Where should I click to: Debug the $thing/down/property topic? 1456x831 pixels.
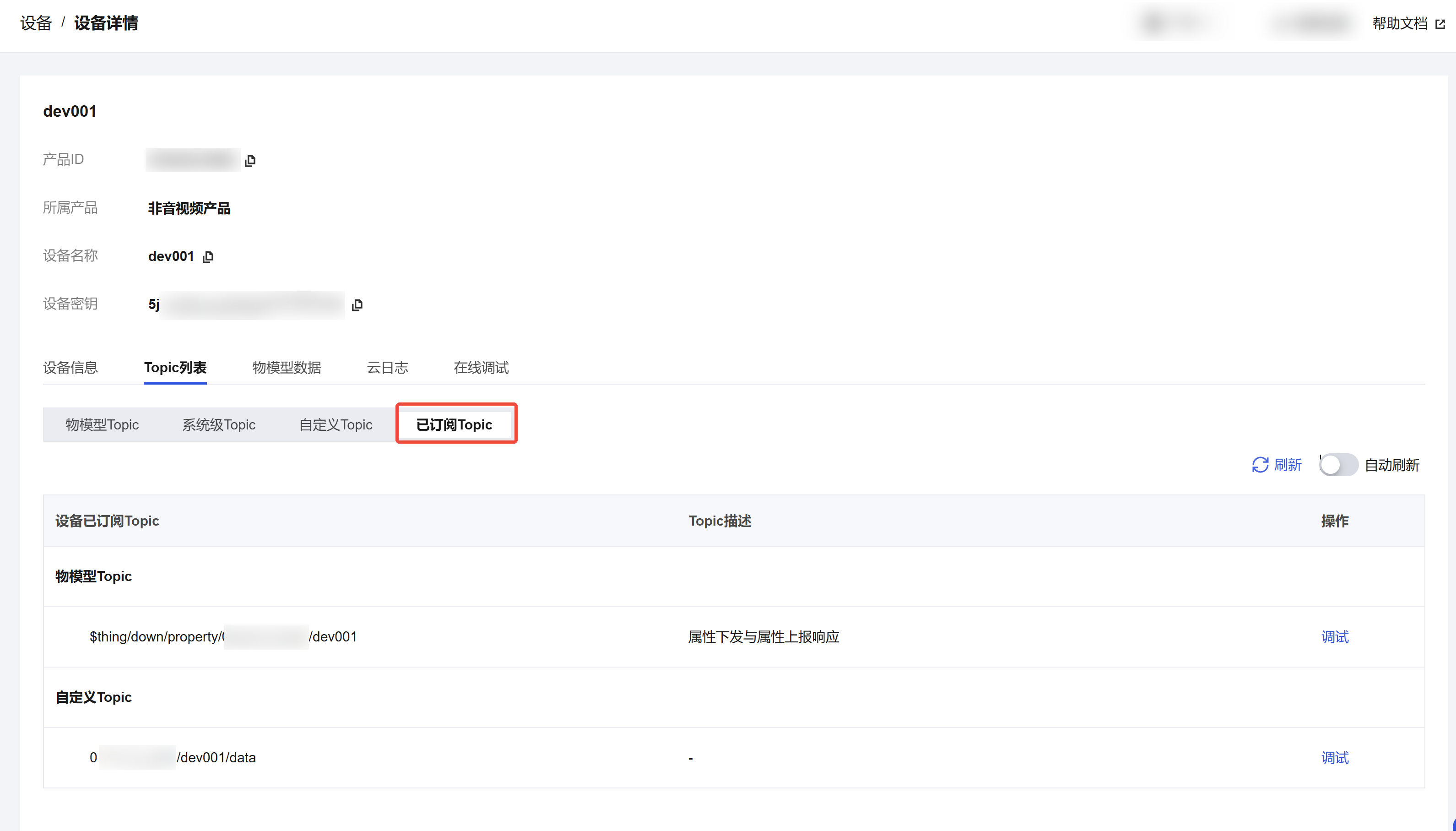1335,636
